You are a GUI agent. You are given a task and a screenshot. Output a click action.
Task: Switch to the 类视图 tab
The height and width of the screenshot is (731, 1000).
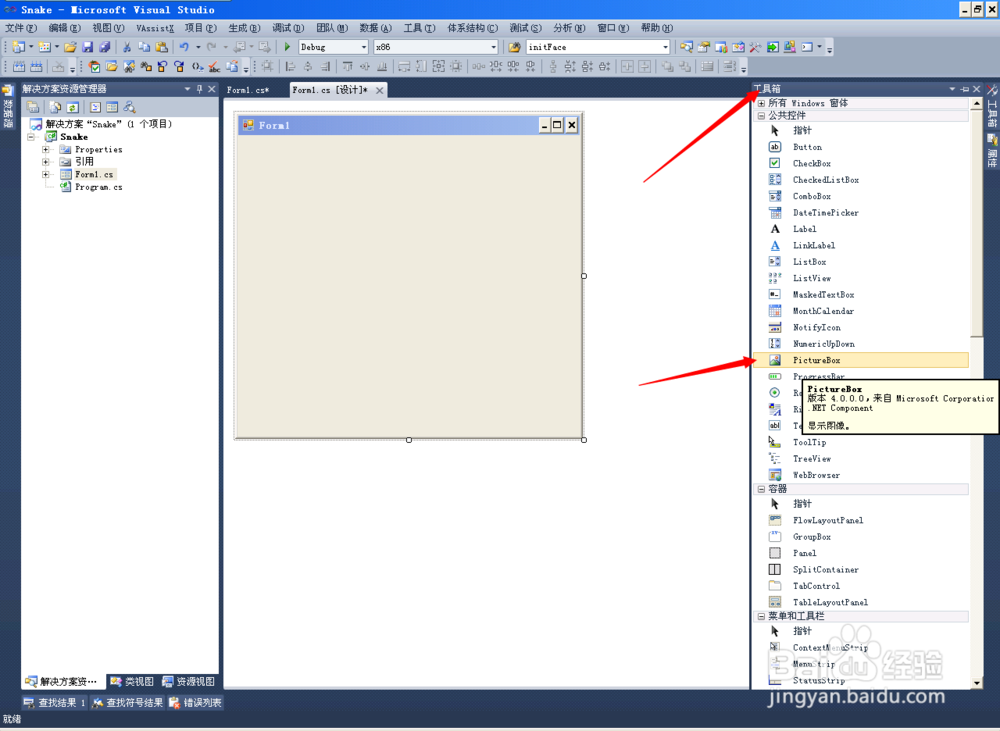coord(133,681)
